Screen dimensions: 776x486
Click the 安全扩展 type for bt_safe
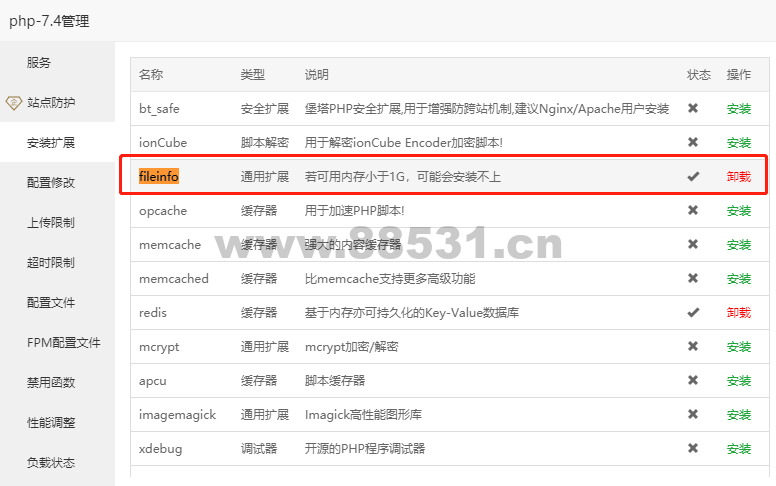[265, 109]
